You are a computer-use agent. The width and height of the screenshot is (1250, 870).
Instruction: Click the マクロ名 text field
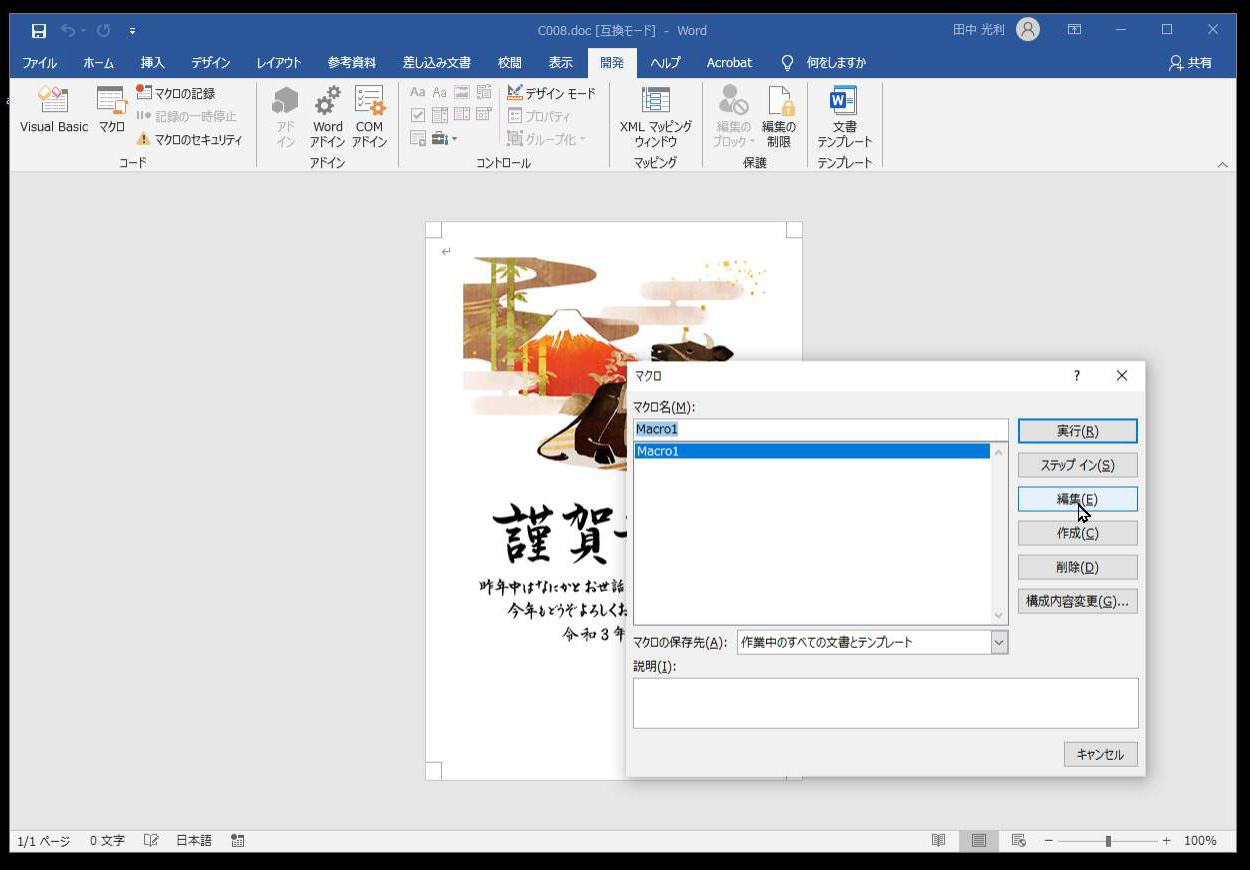pyautogui.click(x=821, y=429)
